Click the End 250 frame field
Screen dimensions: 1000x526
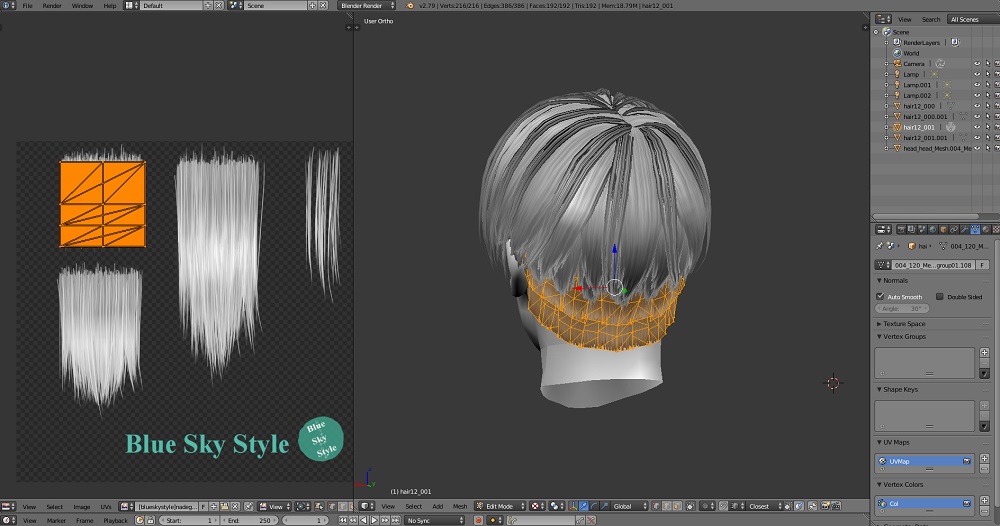tap(250, 520)
